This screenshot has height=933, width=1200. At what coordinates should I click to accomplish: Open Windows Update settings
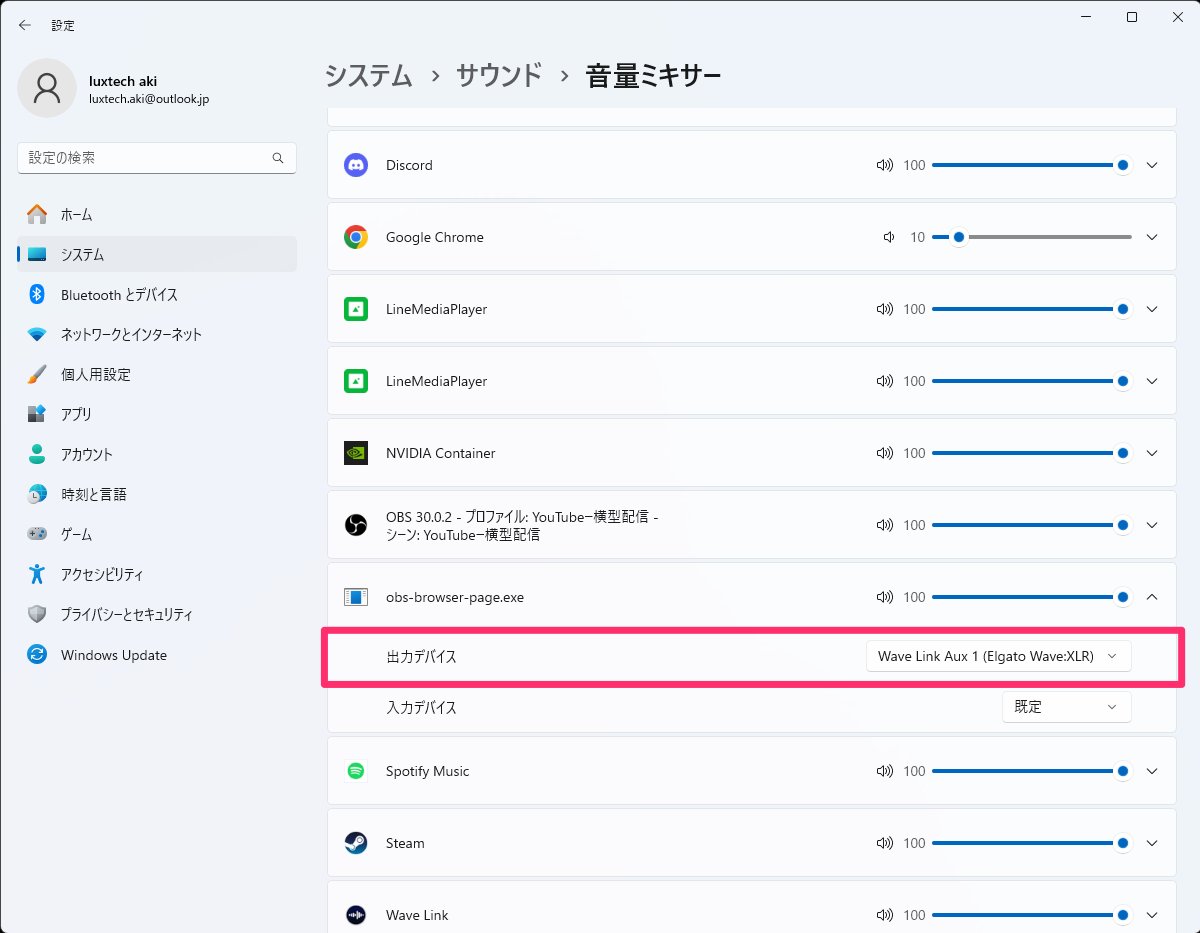(x=157, y=655)
